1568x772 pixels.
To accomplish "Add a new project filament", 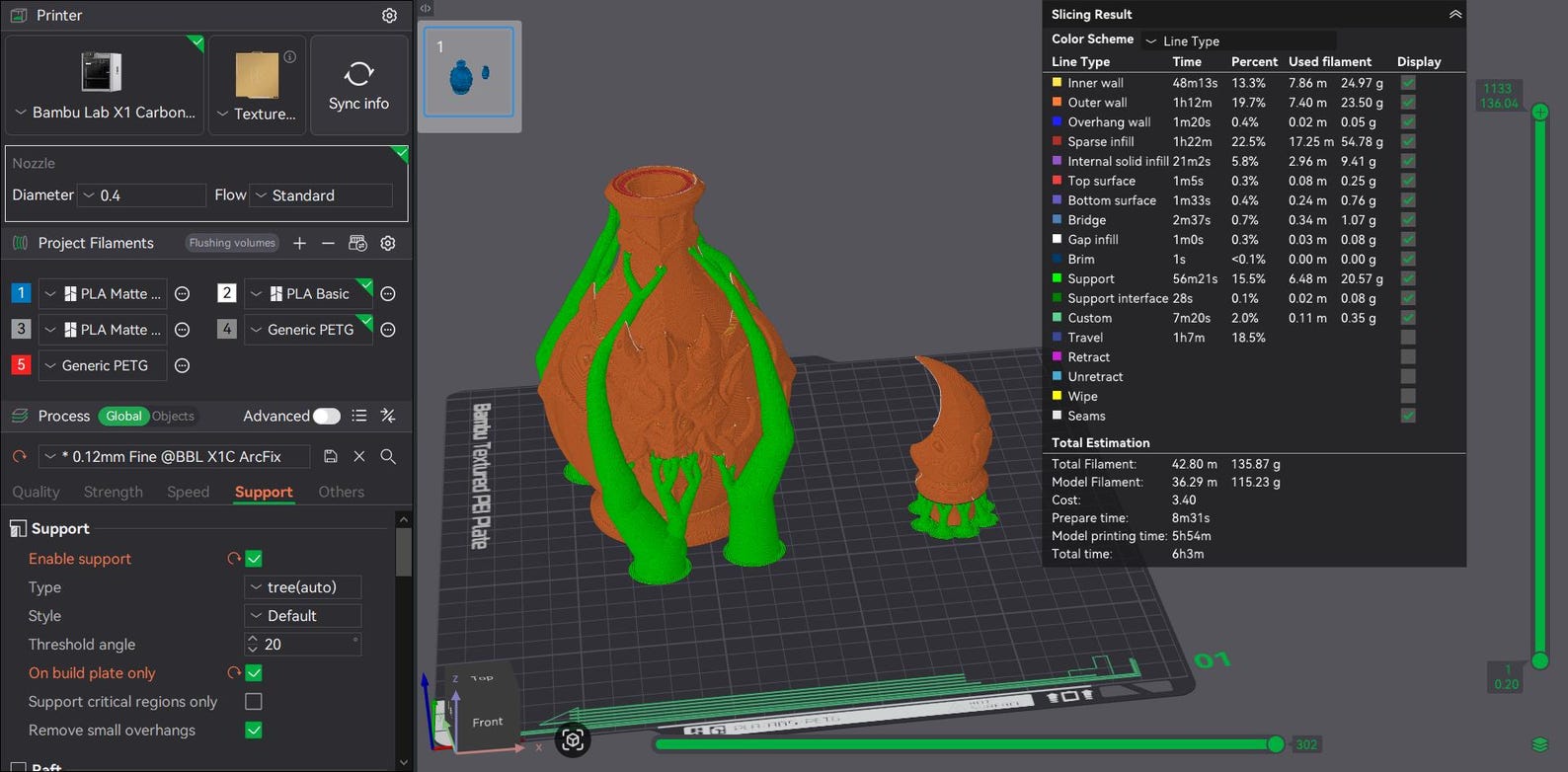I will [x=300, y=243].
